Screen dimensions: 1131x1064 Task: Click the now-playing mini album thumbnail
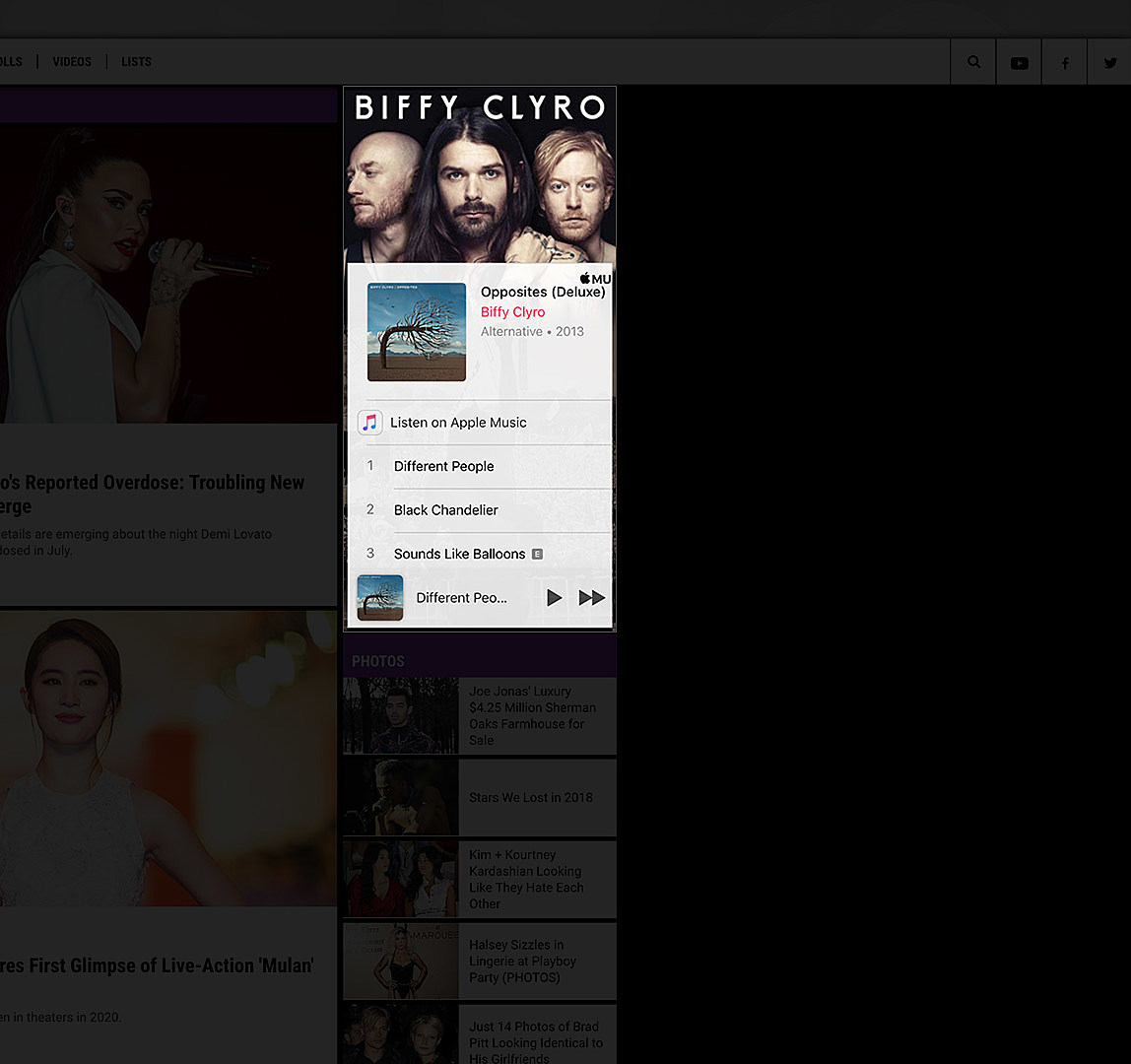(x=380, y=597)
